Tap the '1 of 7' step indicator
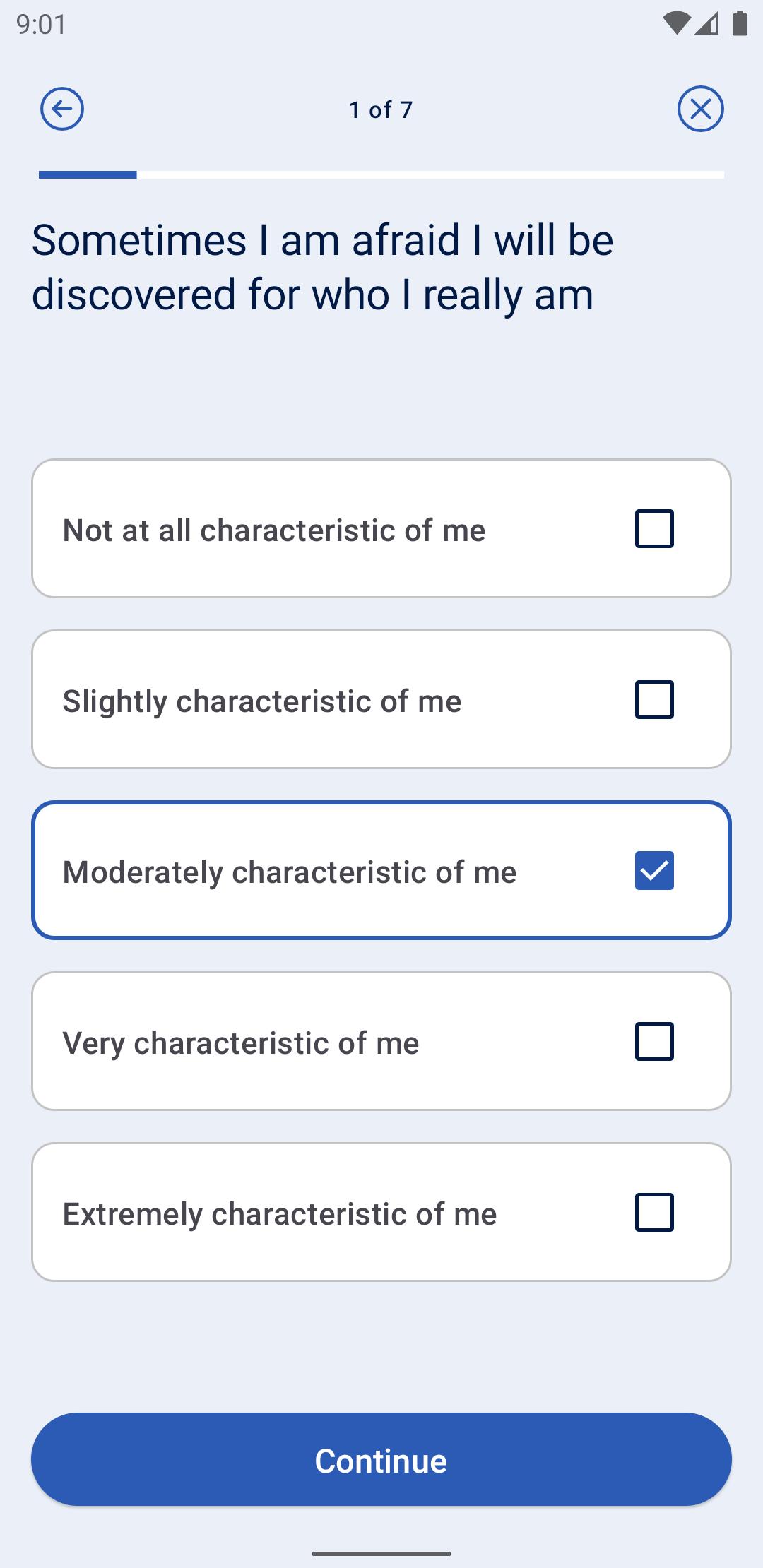Viewport: 763px width, 1568px height. [381, 109]
